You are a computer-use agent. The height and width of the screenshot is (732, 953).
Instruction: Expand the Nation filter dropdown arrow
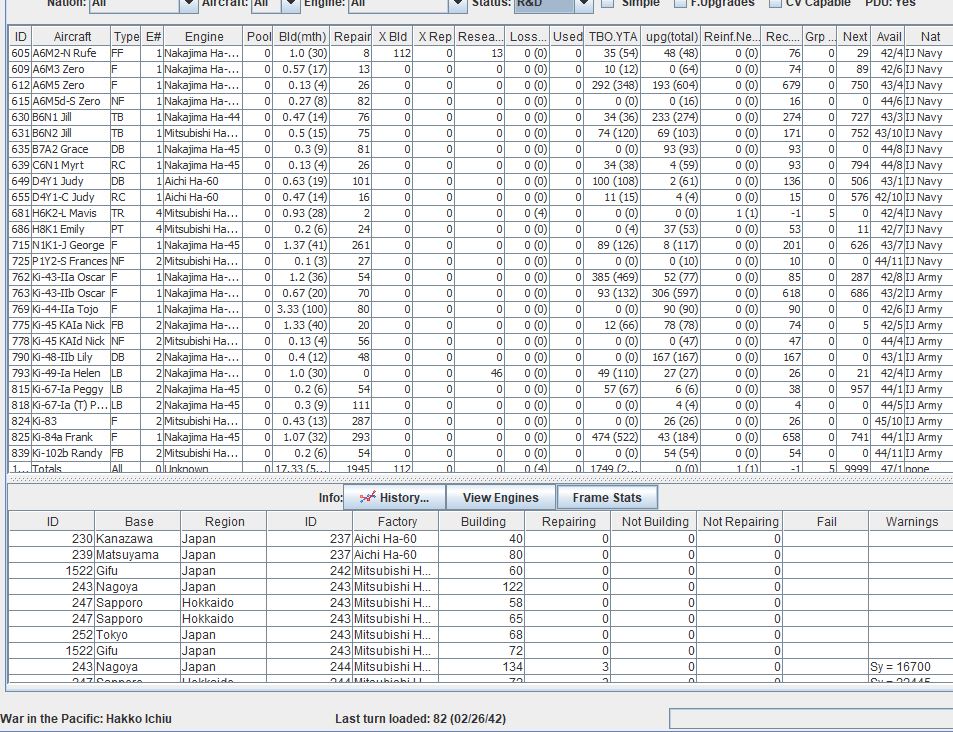(x=189, y=4)
